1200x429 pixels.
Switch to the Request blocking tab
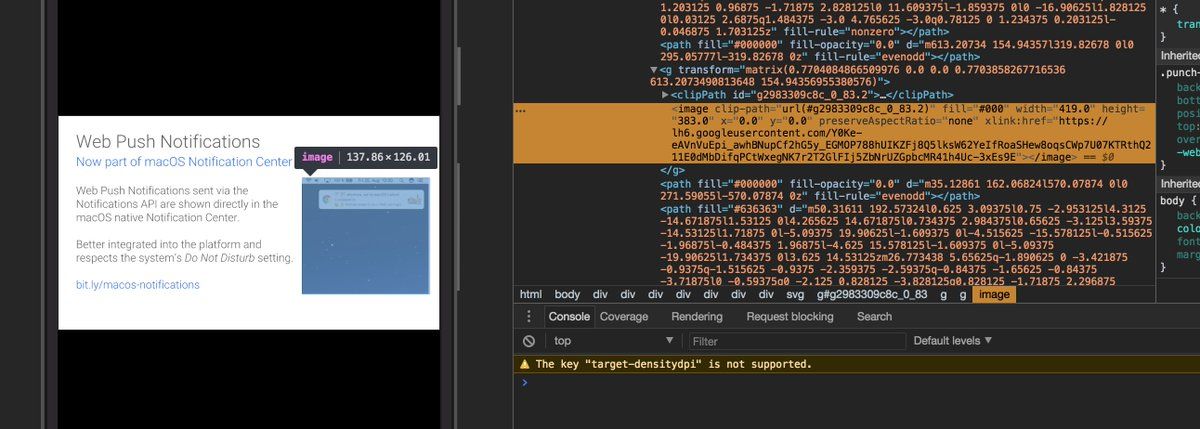790,317
